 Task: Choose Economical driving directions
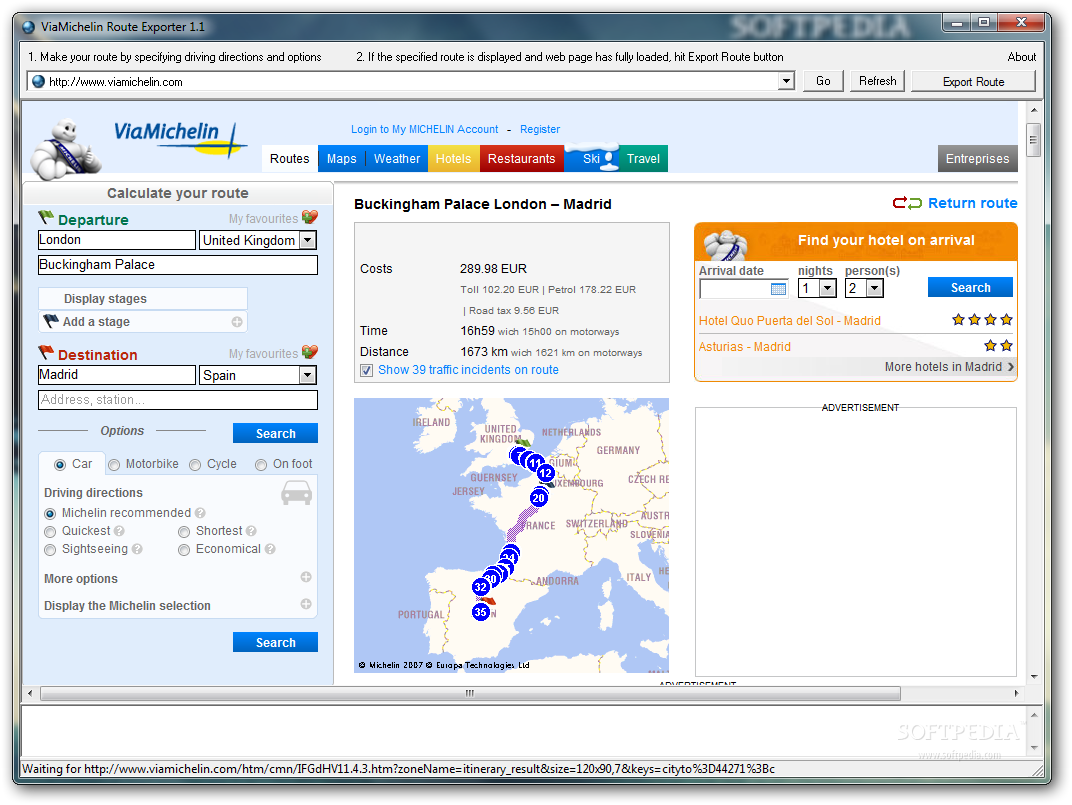(x=183, y=550)
